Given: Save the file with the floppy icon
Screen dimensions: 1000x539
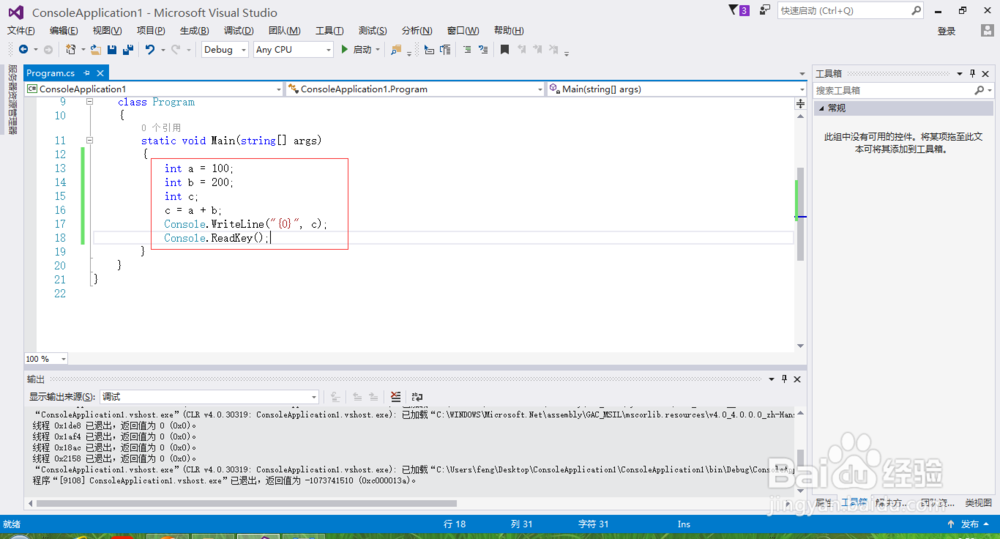Looking at the screenshot, I should [x=112, y=49].
